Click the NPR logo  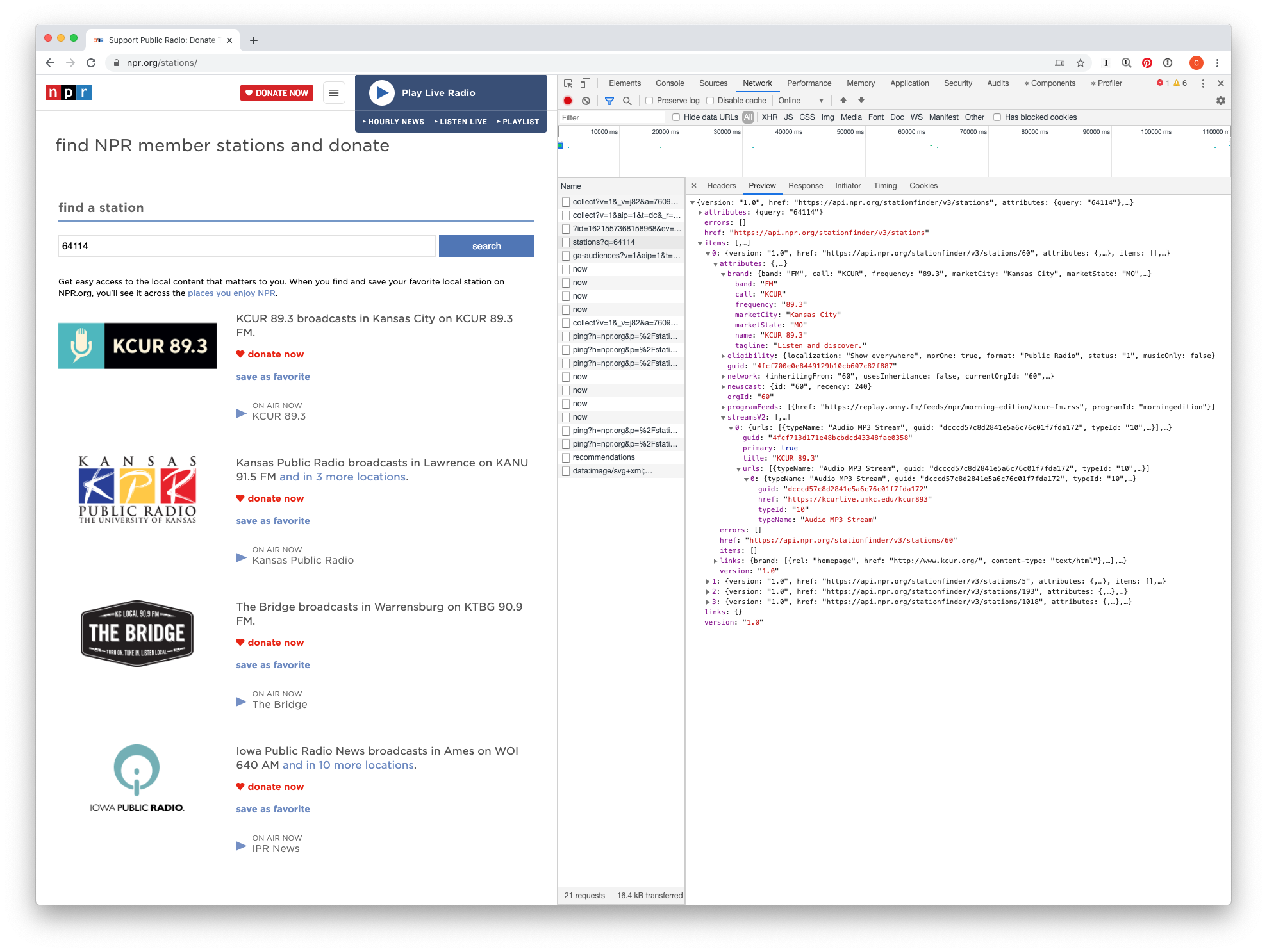click(69, 93)
